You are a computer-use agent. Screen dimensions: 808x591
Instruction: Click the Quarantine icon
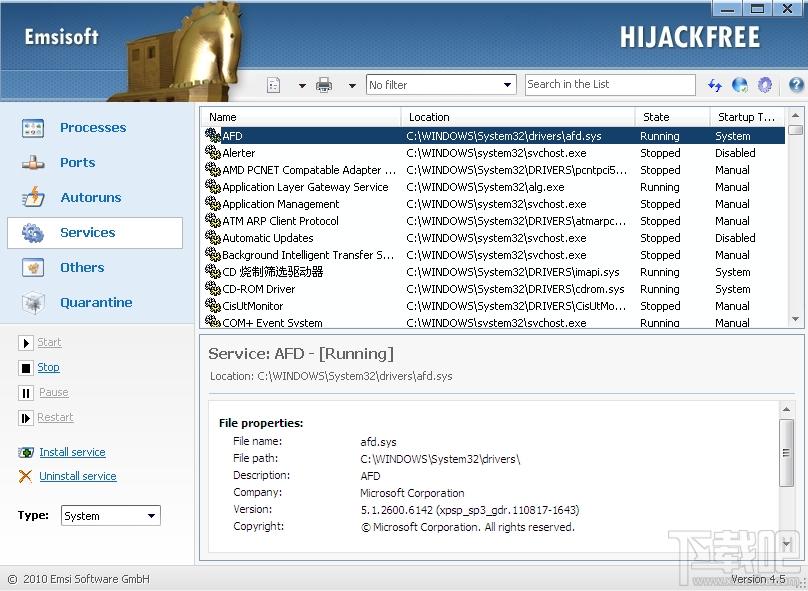[33, 302]
